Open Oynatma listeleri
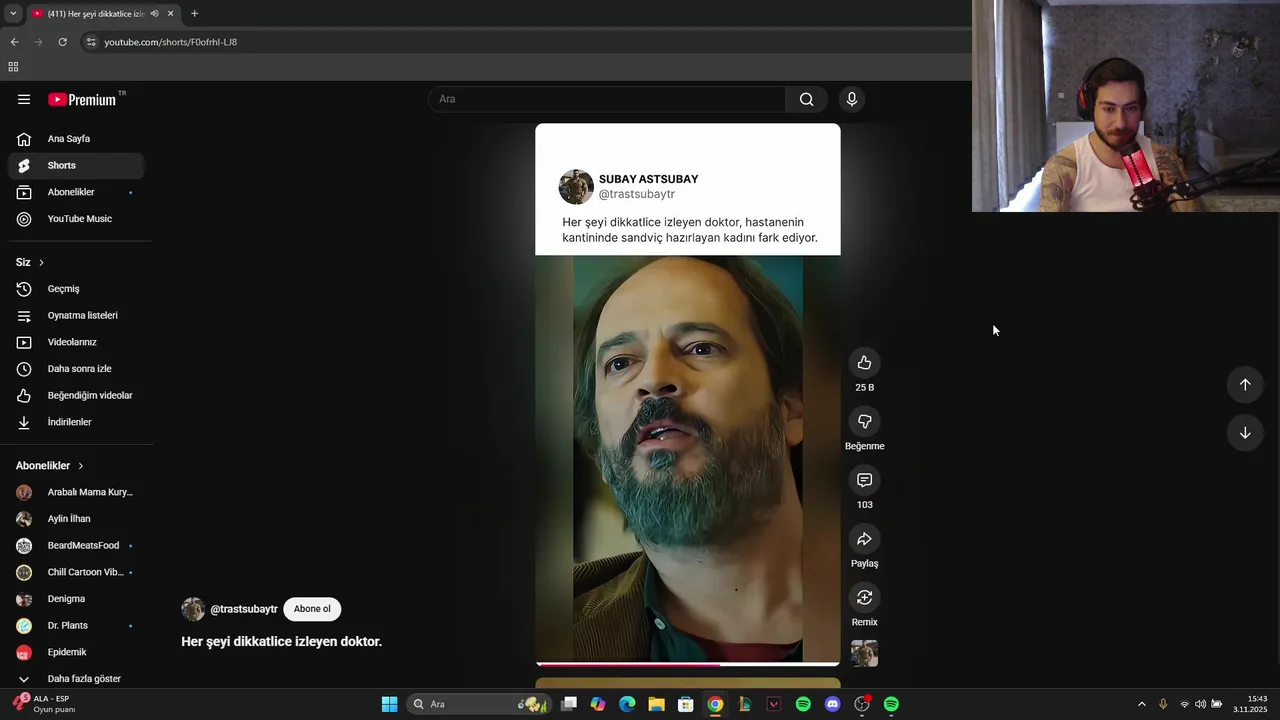This screenshot has height=720, width=1280. pos(75,315)
